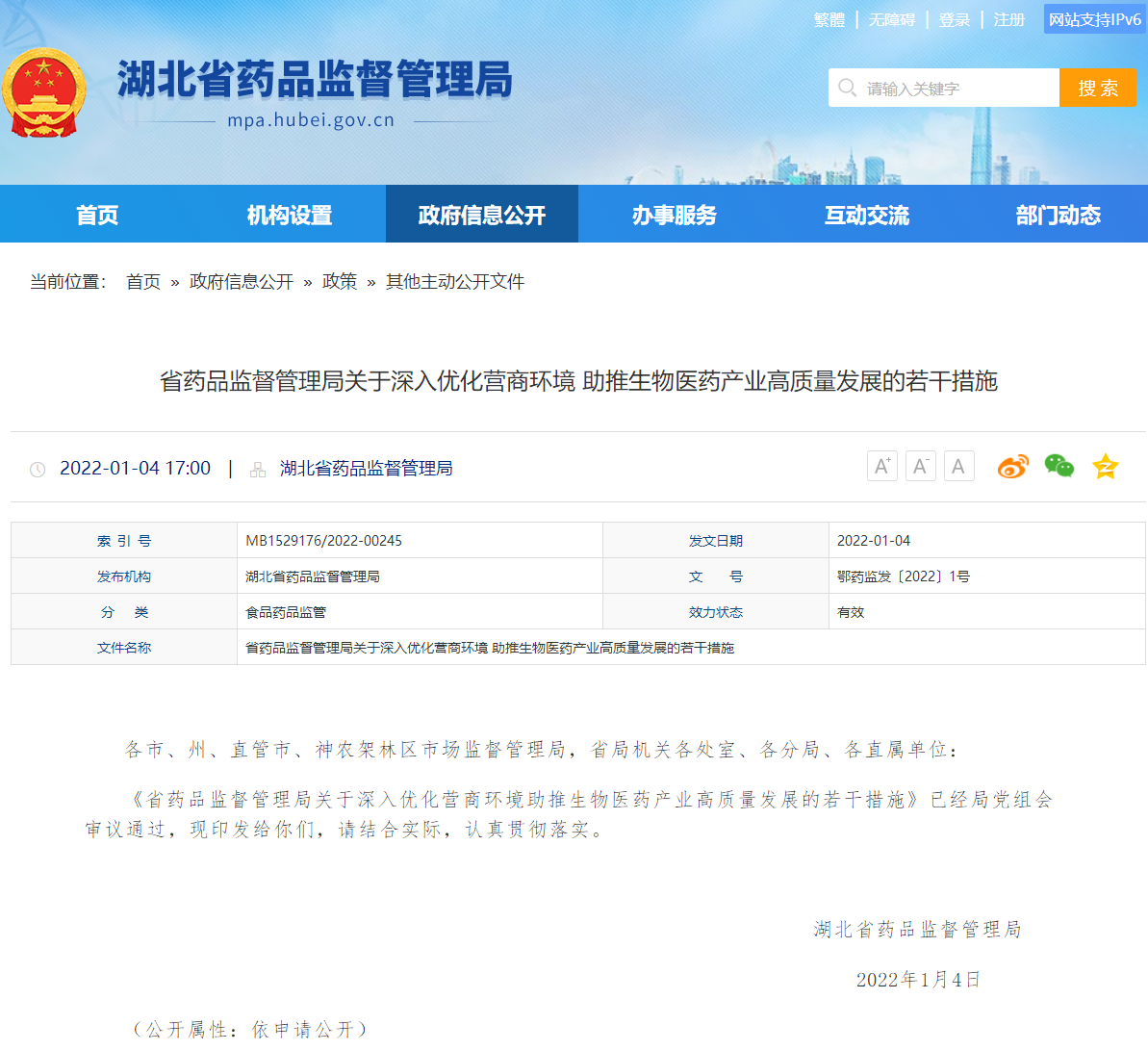Share article via WeChat icon

[x=1059, y=467]
